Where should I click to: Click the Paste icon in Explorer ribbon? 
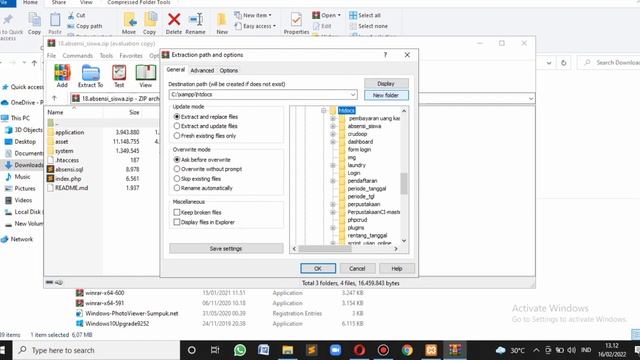[55, 19]
